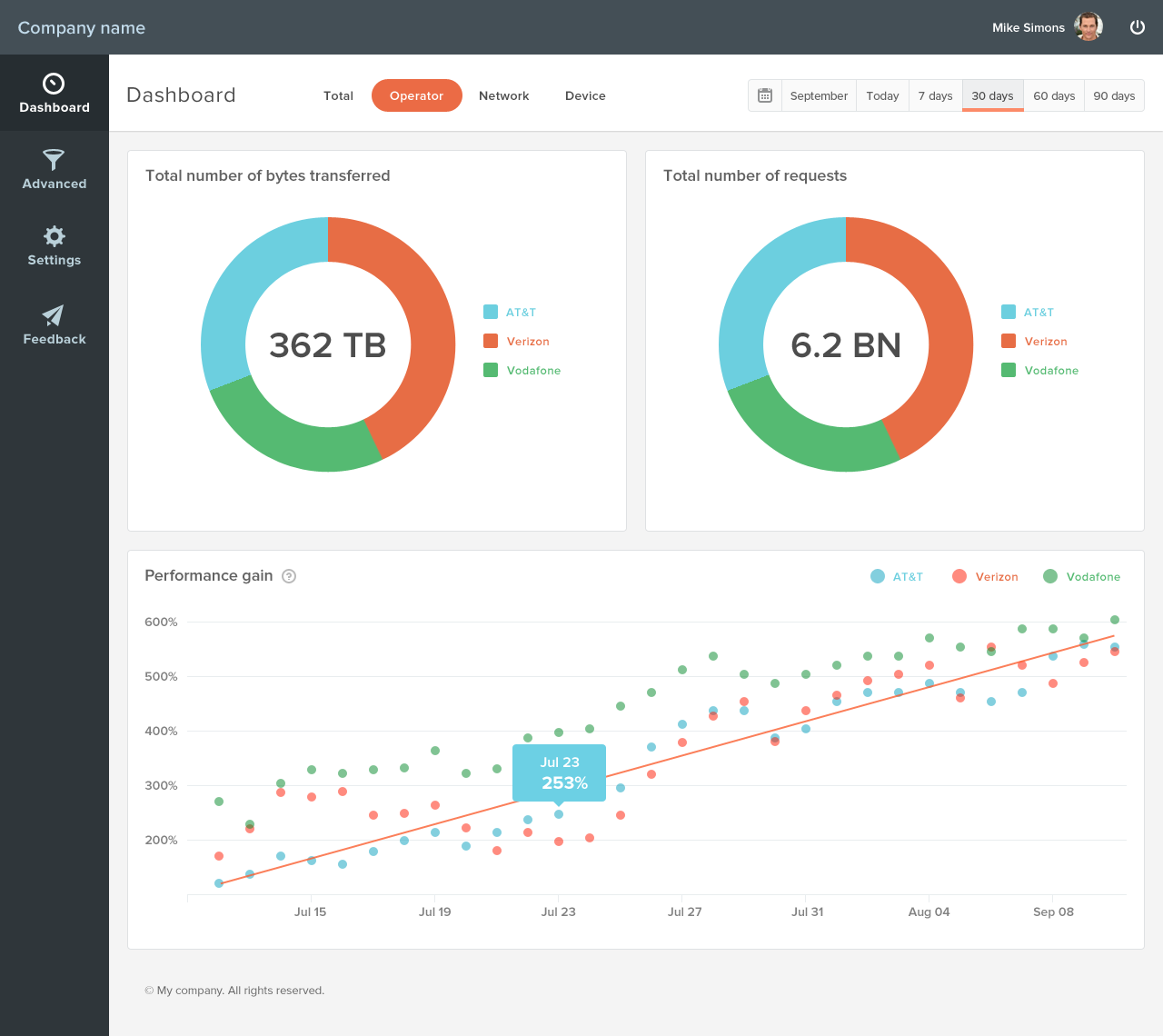The height and width of the screenshot is (1036, 1163).
Task: Toggle Vodafone series in Performance gain legend
Action: pyautogui.click(x=1081, y=576)
